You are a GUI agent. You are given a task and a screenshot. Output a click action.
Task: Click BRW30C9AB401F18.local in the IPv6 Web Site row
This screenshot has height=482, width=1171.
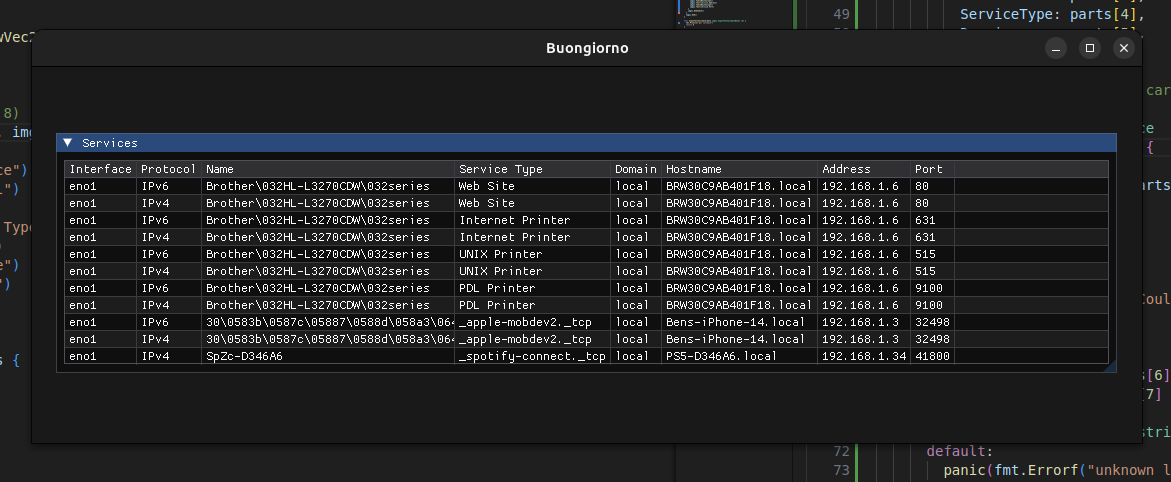739,186
